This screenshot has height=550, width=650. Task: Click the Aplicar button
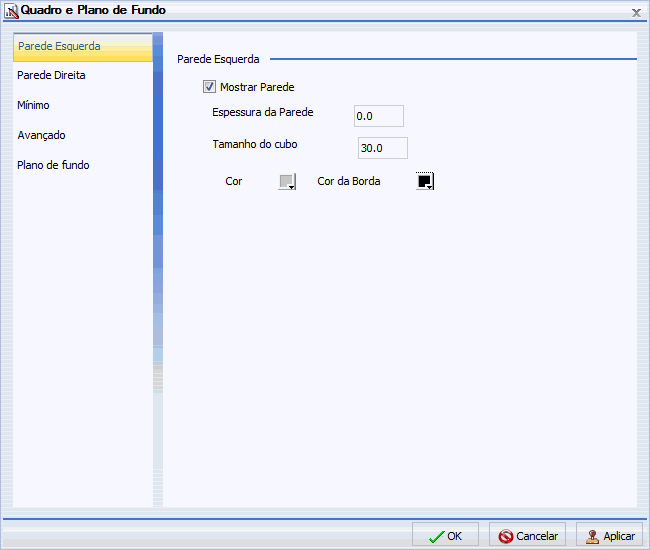tap(609, 535)
